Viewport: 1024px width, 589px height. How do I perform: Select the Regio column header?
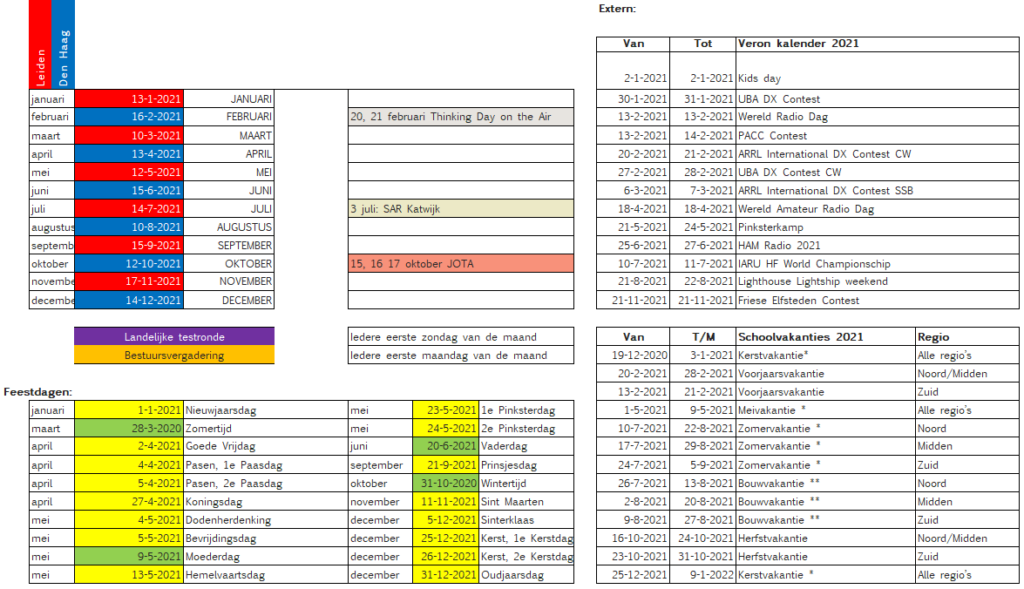[x=967, y=337]
